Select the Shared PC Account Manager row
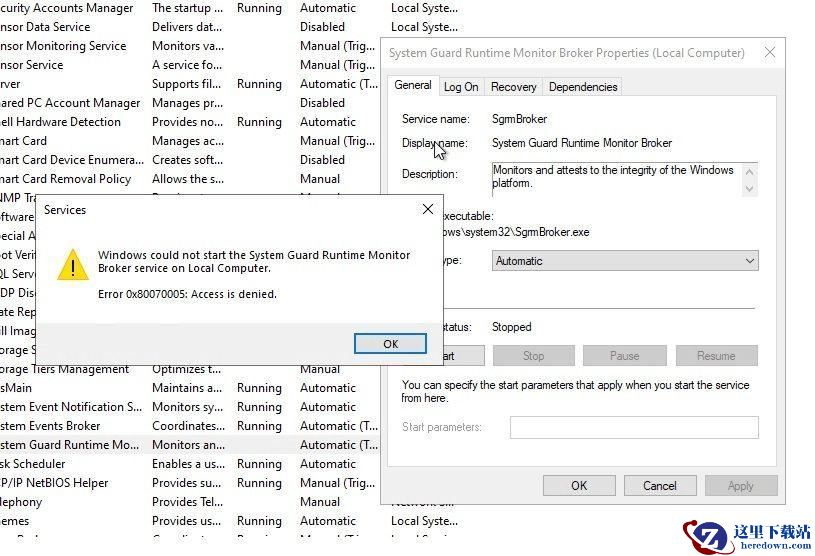 189,103
